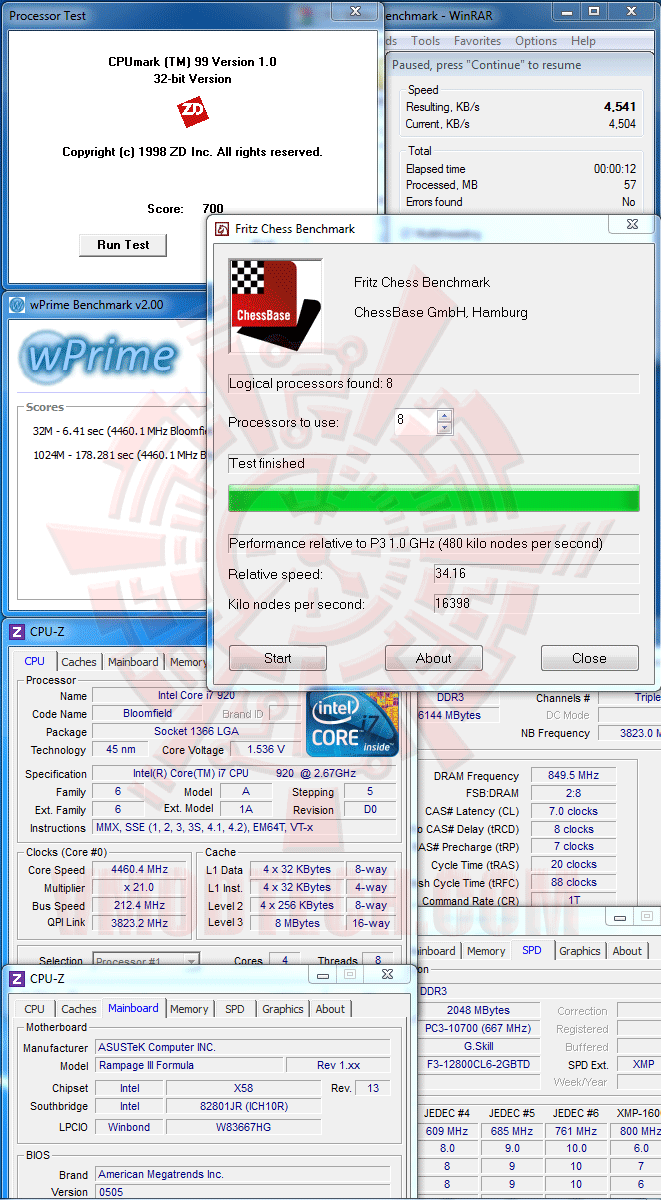Click the Model field Rampage III Formula
Viewport: 661px width, 1200px height.
pos(188,1065)
